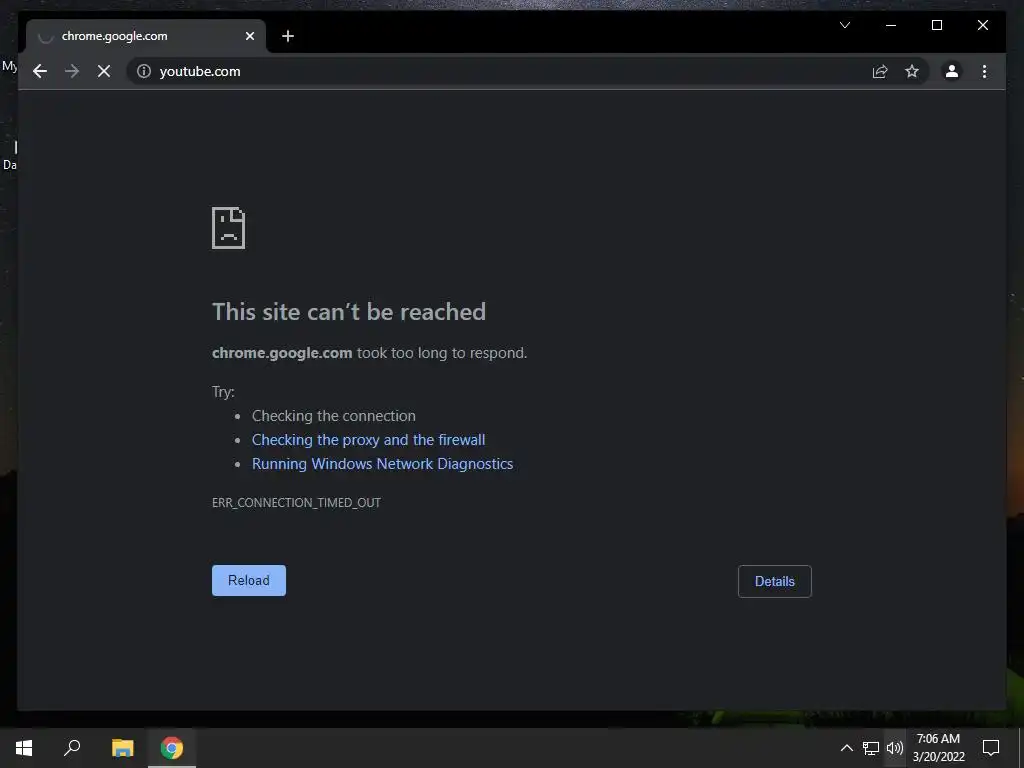Select the chrome.google.com tab

tap(146, 36)
